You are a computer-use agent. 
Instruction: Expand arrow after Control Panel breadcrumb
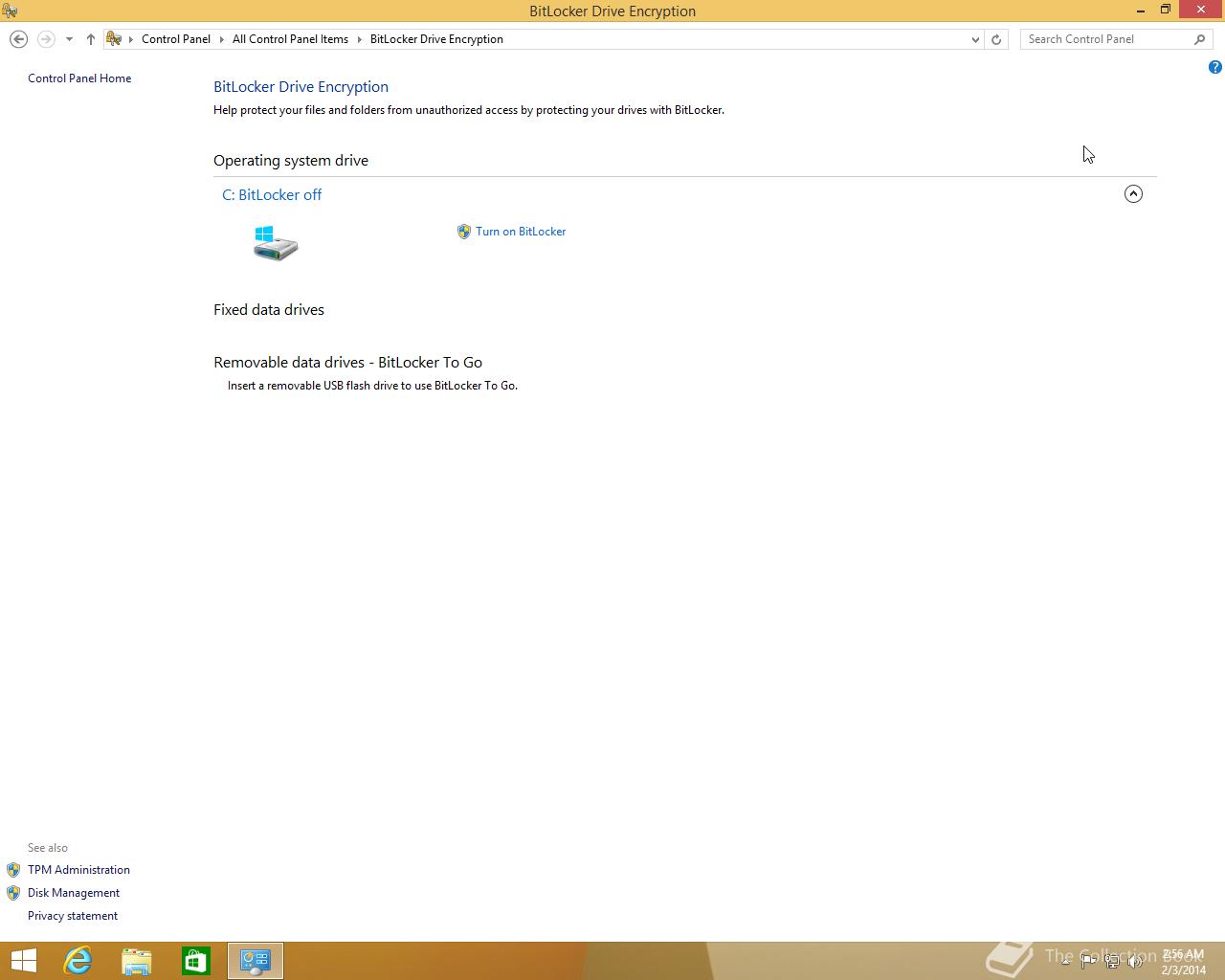tap(221, 39)
